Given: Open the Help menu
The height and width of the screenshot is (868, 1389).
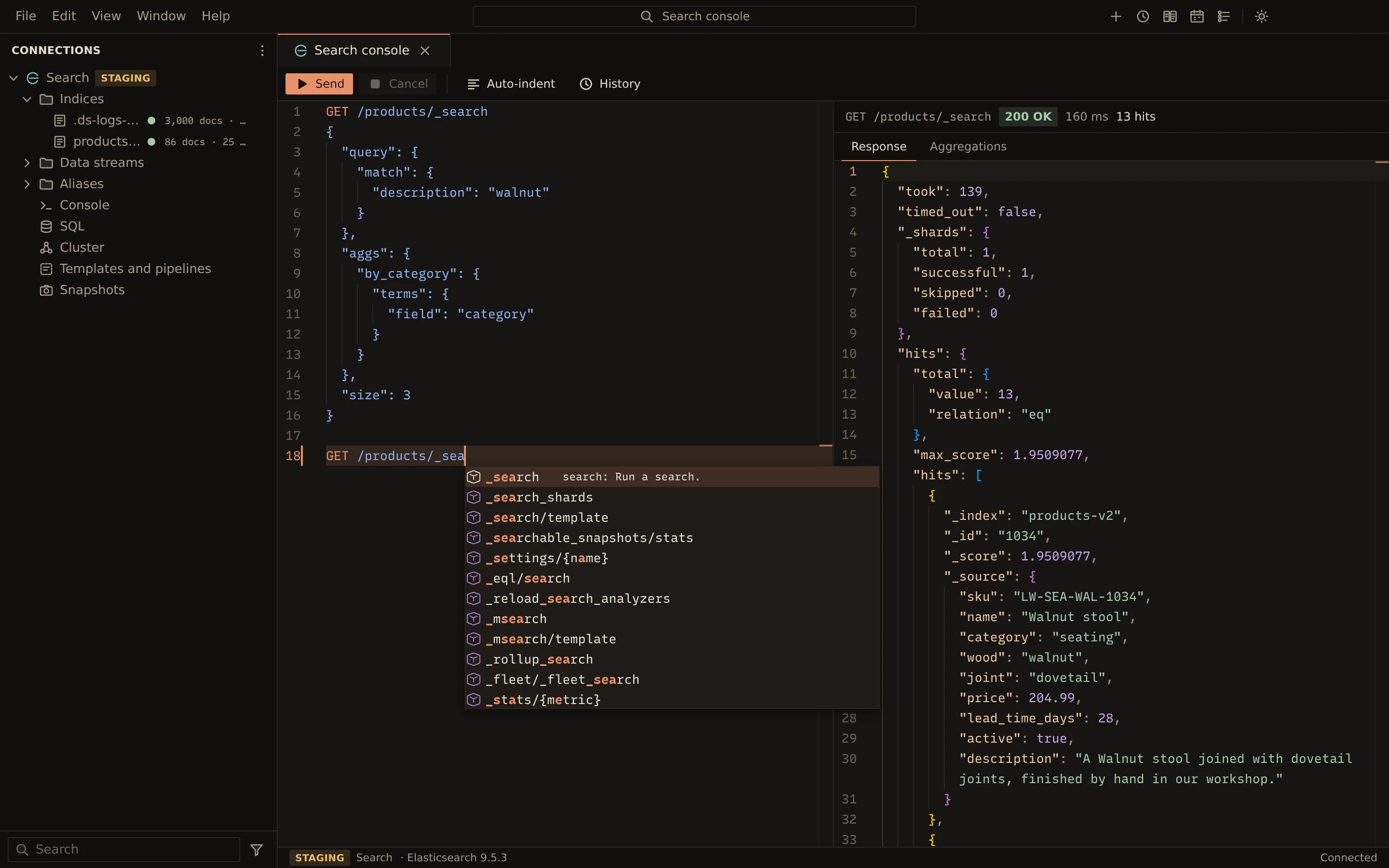Looking at the screenshot, I should tap(216, 16).
